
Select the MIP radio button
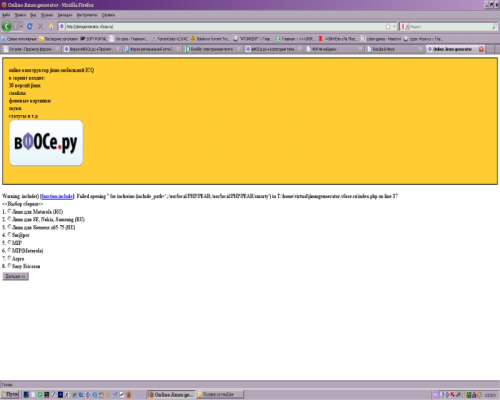pyautogui.click(x=9, y=242)
